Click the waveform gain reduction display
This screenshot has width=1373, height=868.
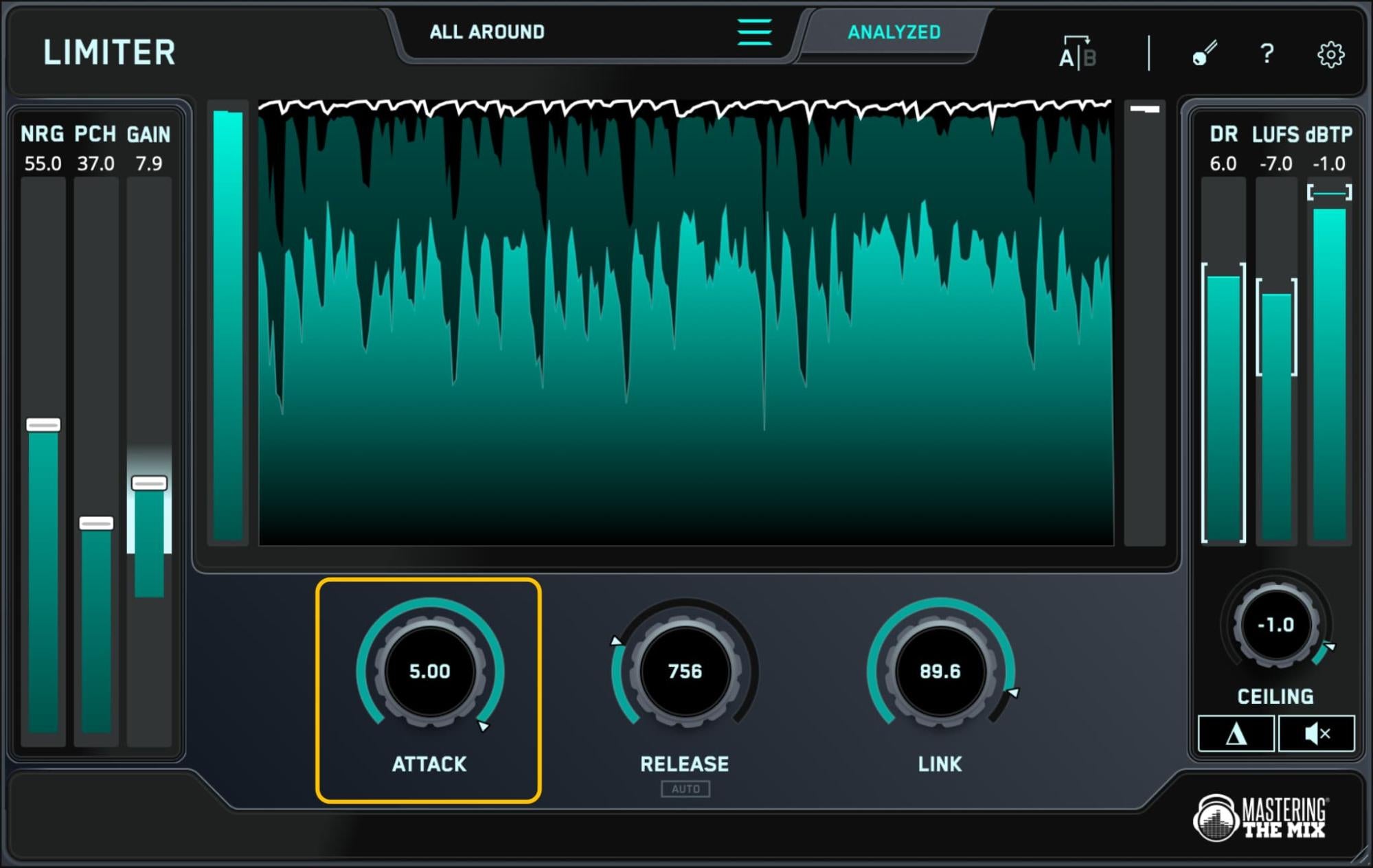tap(685, 323)
